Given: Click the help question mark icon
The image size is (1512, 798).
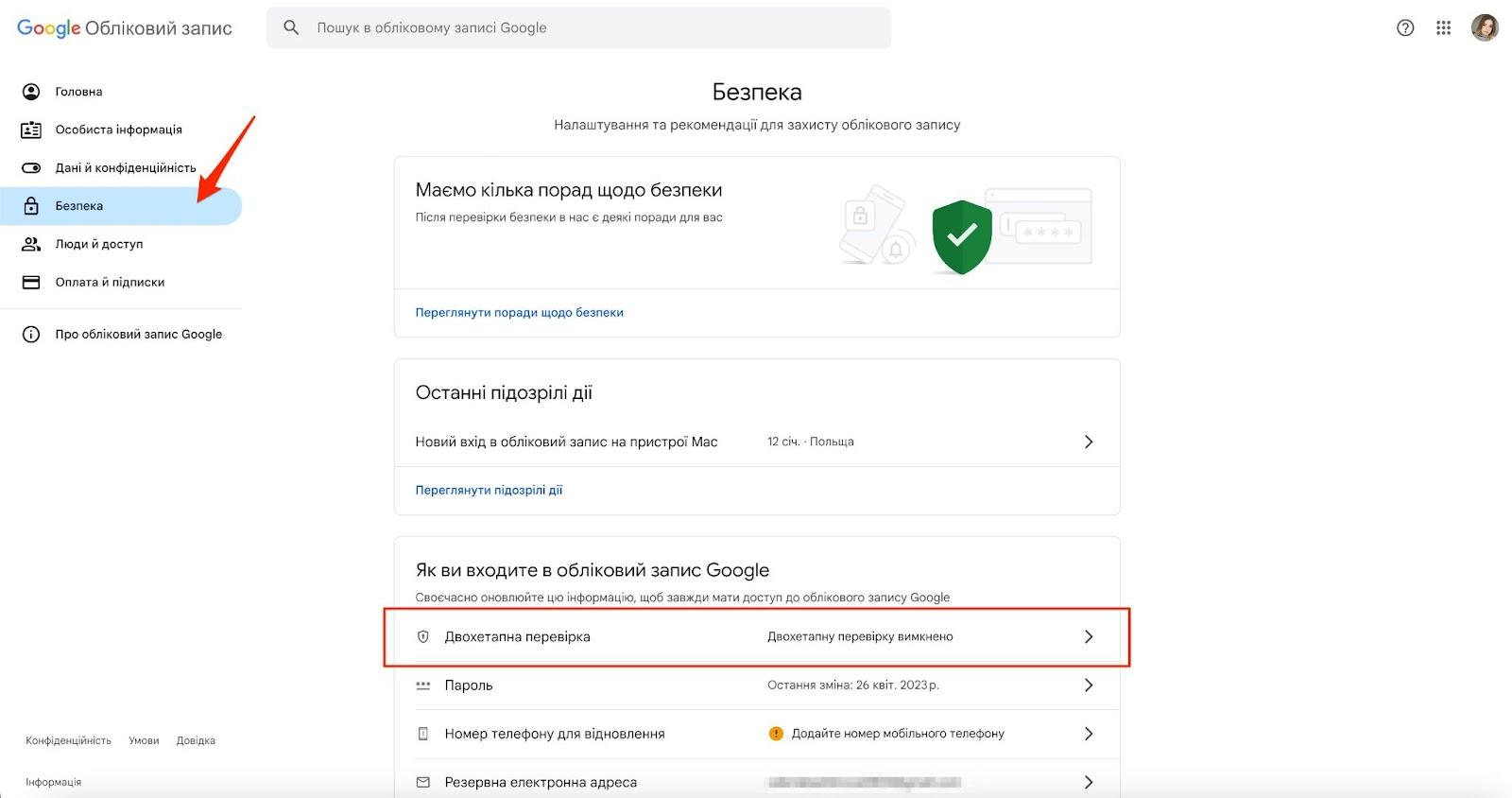Looking at the screenshot, I should (x=1405, y=27).
